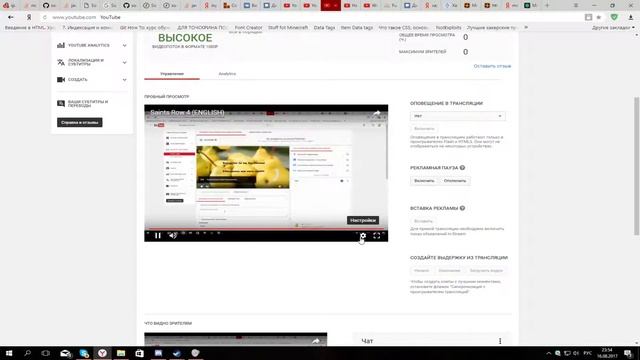
Task: Open the Mail app on the taskbar
Action: 65,353
